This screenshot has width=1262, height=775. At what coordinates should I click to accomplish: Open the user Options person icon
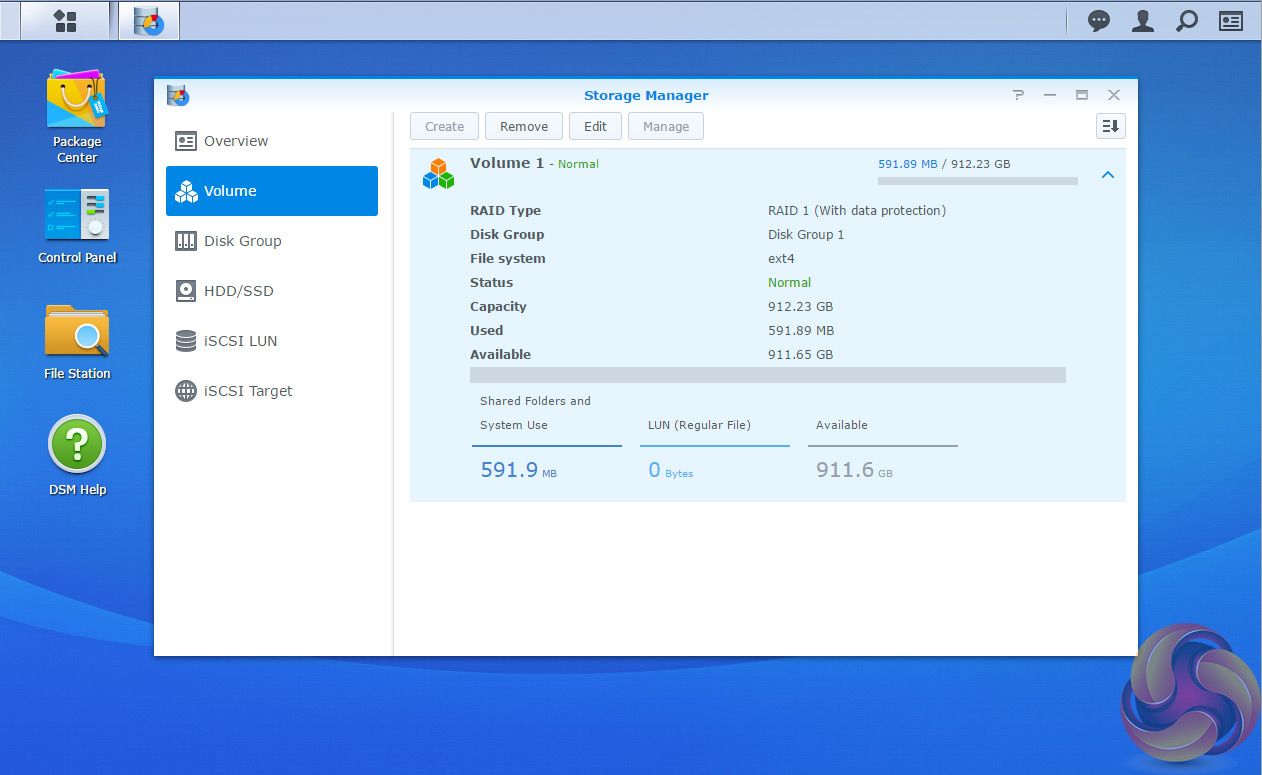tap(1143, 21)
